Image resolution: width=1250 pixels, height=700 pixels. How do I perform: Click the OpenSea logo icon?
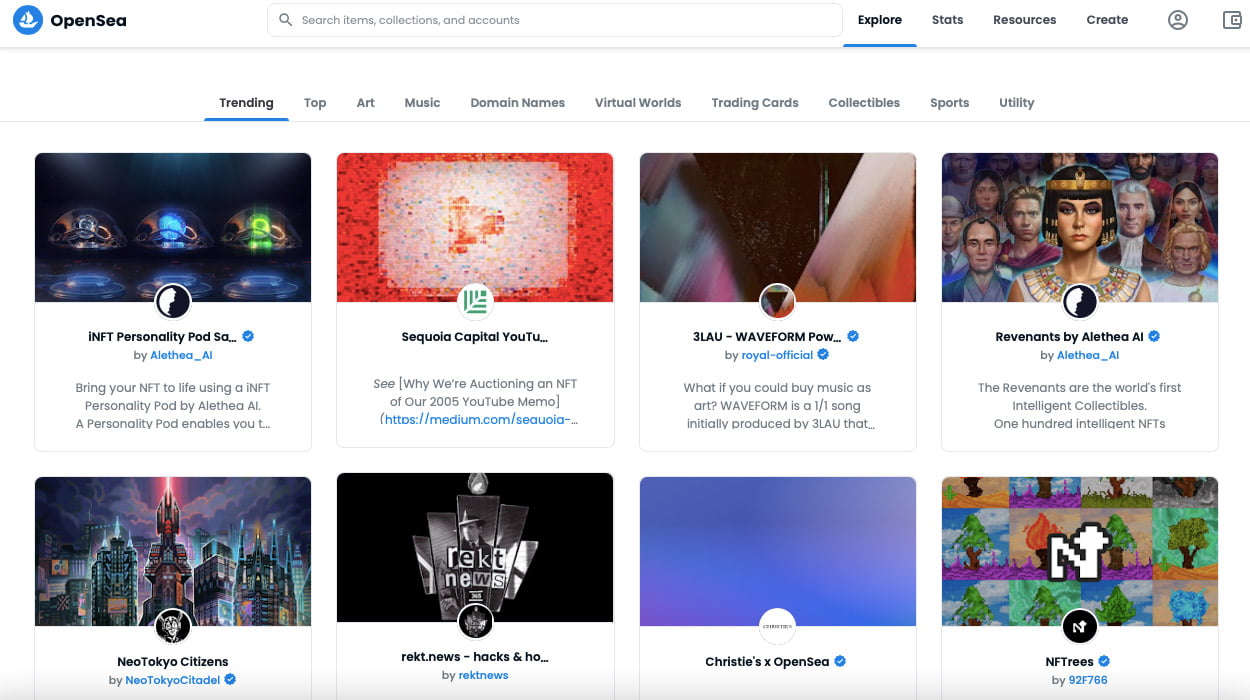tap(28, 20)
